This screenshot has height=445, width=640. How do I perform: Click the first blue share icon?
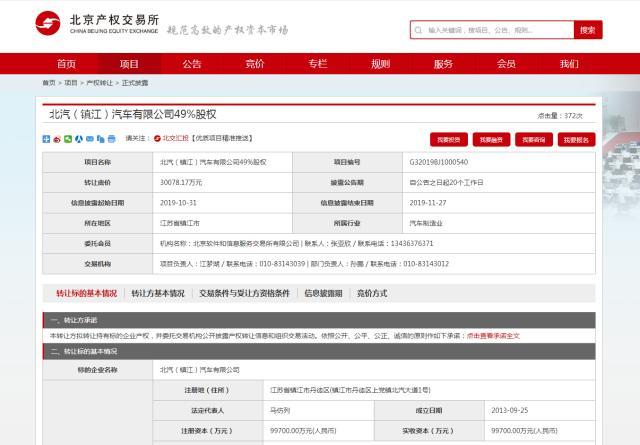pos(45,138)
